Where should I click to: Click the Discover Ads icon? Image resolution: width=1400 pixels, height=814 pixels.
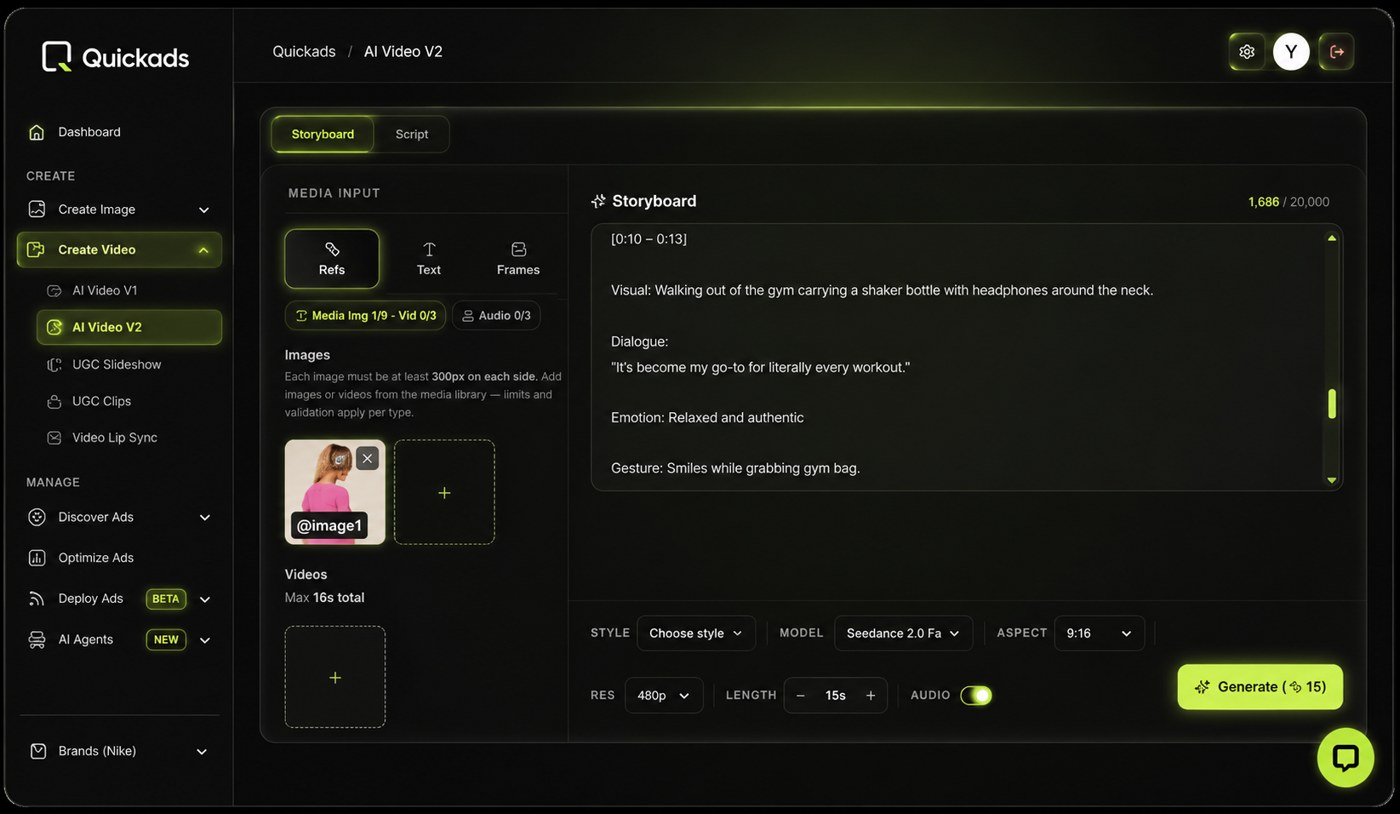[x=37, y=517]
